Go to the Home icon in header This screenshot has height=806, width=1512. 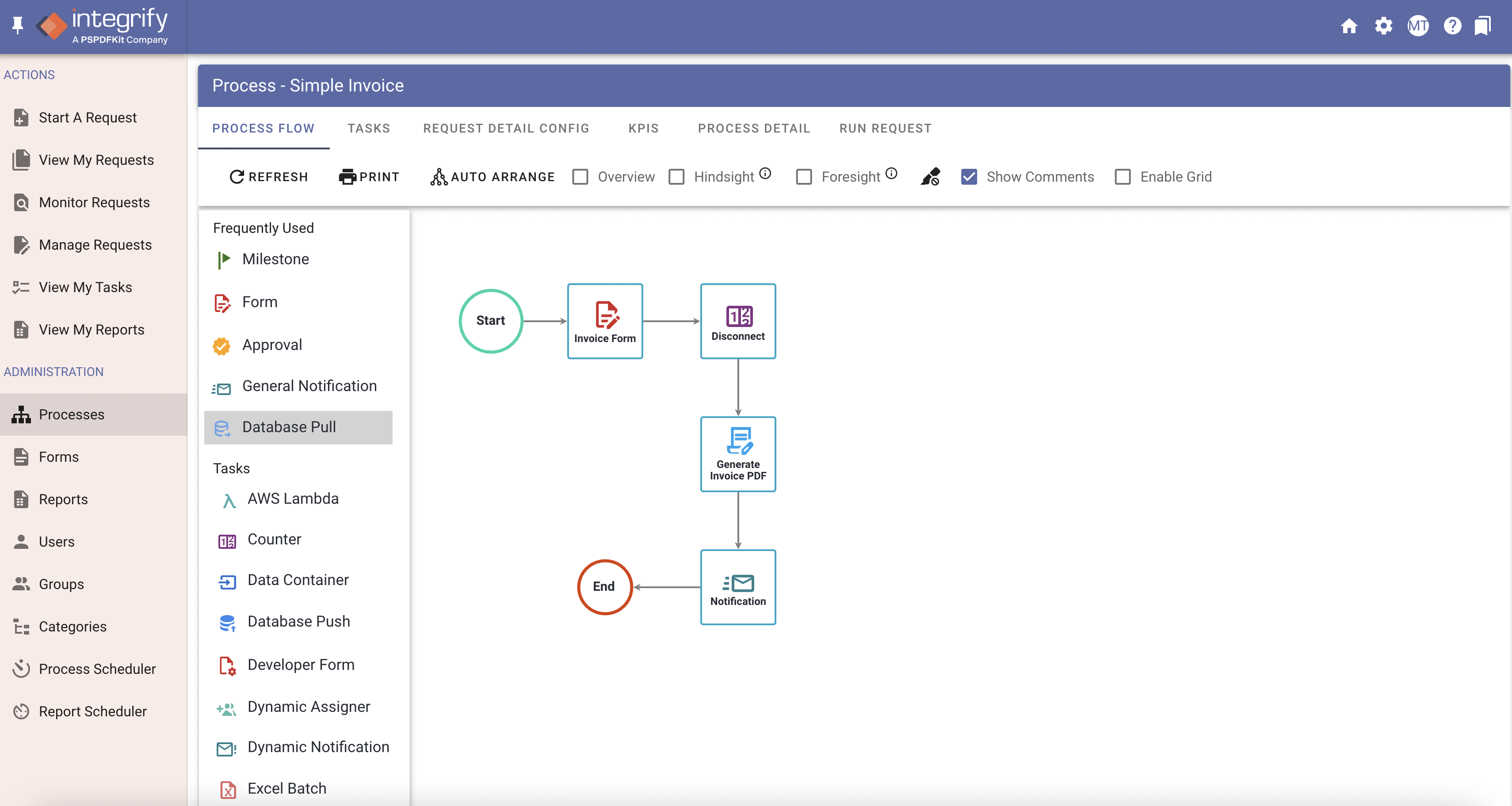(1349, 26)
